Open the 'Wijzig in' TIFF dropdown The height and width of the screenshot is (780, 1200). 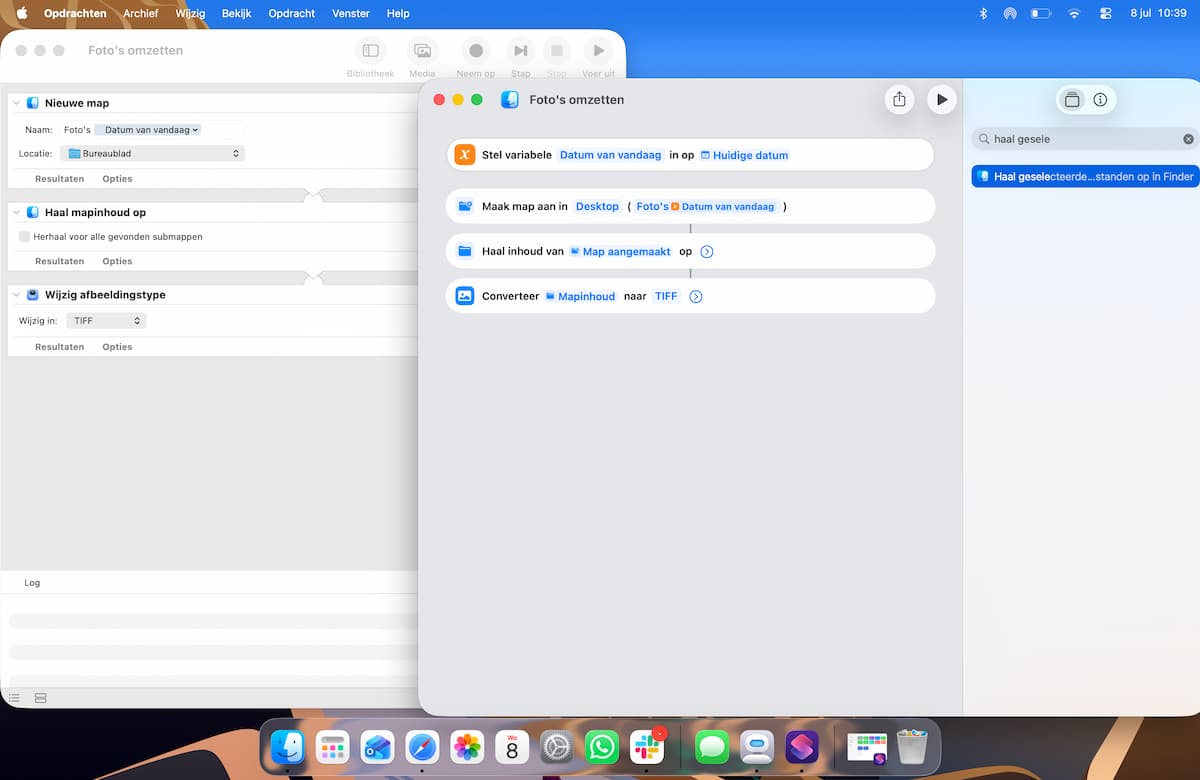pyautogui.click(x=106, y=321)
